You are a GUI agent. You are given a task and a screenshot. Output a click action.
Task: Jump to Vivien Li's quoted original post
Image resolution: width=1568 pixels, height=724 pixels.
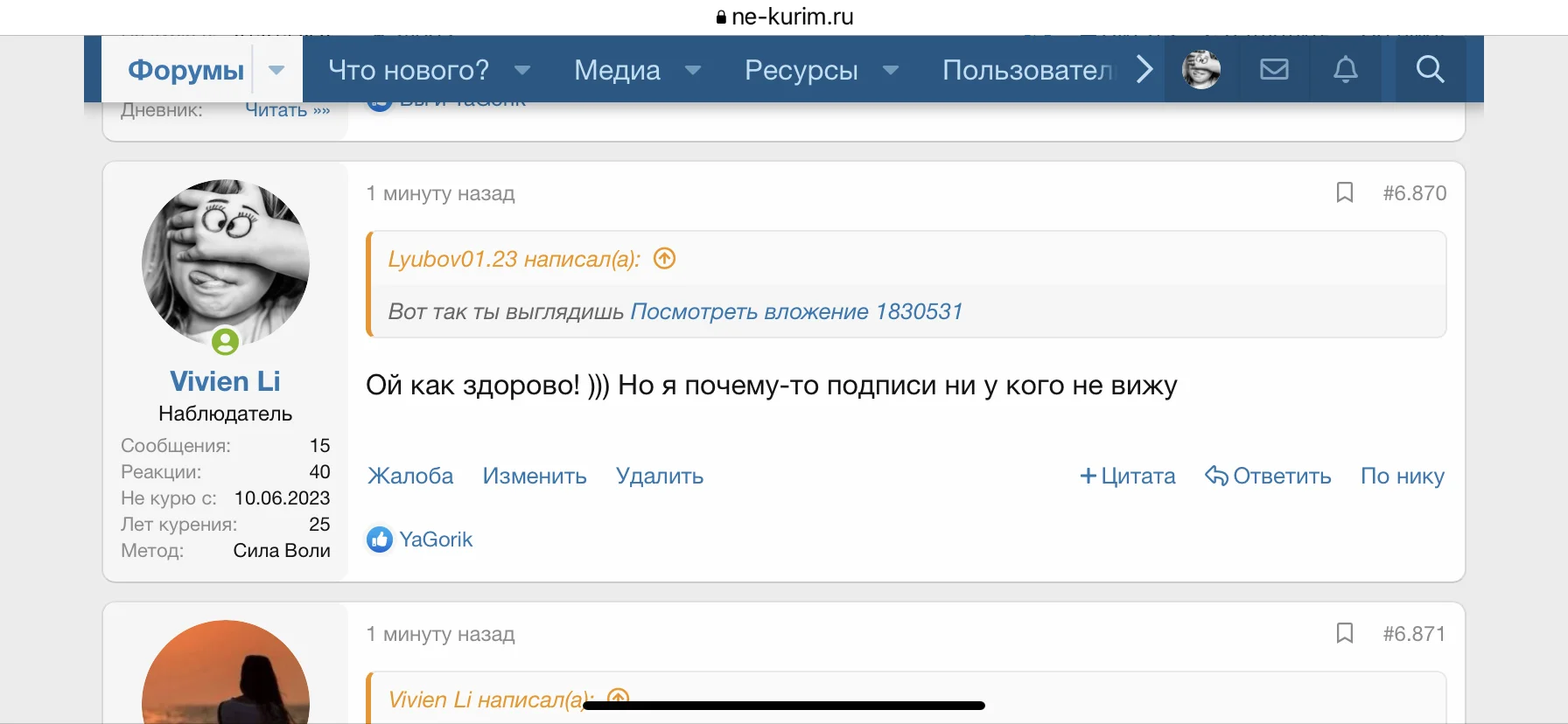tap(619, 698)
